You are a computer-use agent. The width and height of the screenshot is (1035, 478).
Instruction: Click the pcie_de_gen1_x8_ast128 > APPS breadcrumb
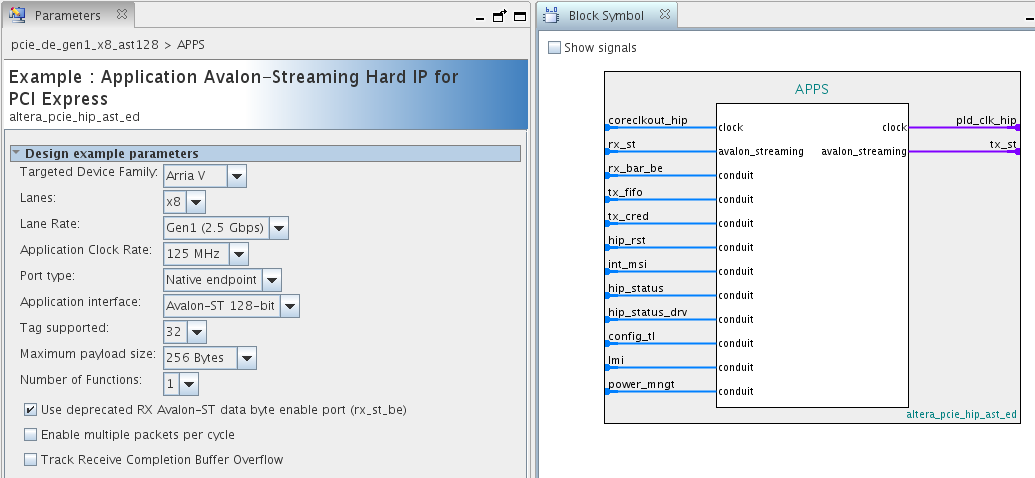pos(108,45)
